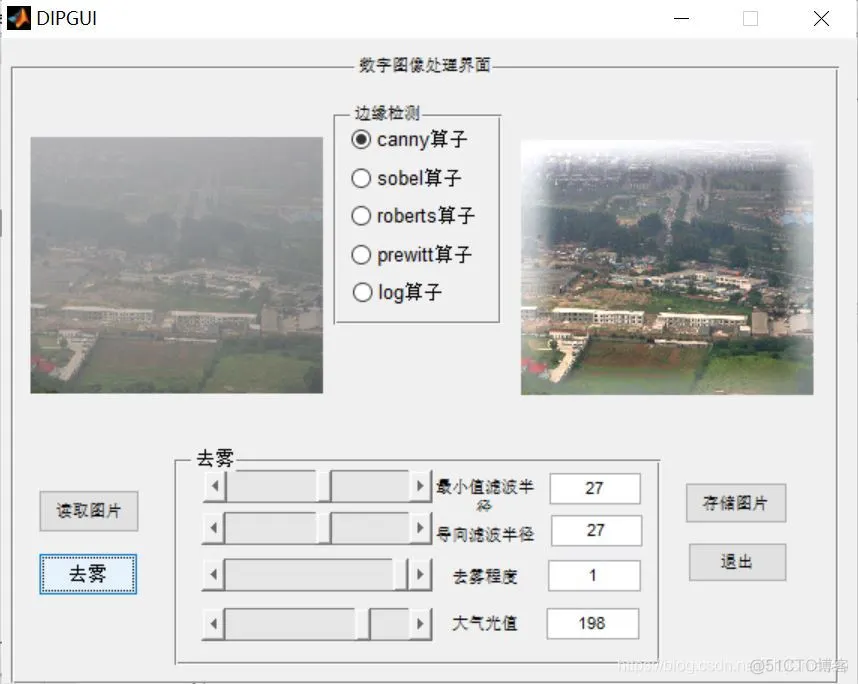
Task: Select the canny算子 radio button
Action: click(361, 140)
